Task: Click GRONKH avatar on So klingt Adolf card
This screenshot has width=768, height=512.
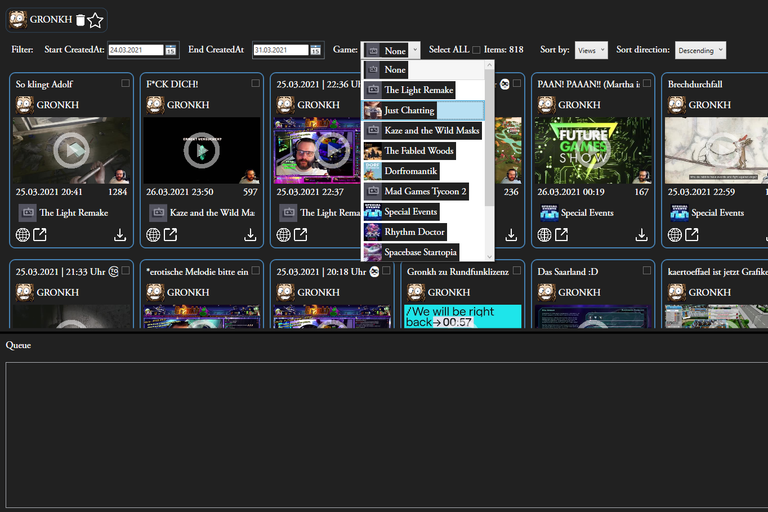Action: 24,105
